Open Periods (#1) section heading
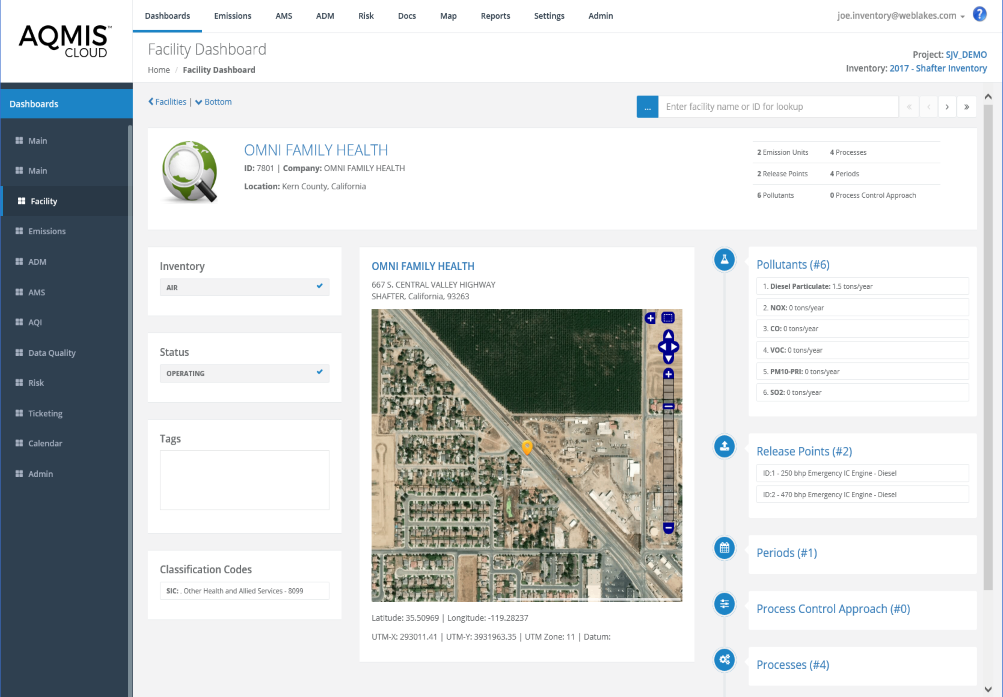1003x697 pixels. coord(787,553)
